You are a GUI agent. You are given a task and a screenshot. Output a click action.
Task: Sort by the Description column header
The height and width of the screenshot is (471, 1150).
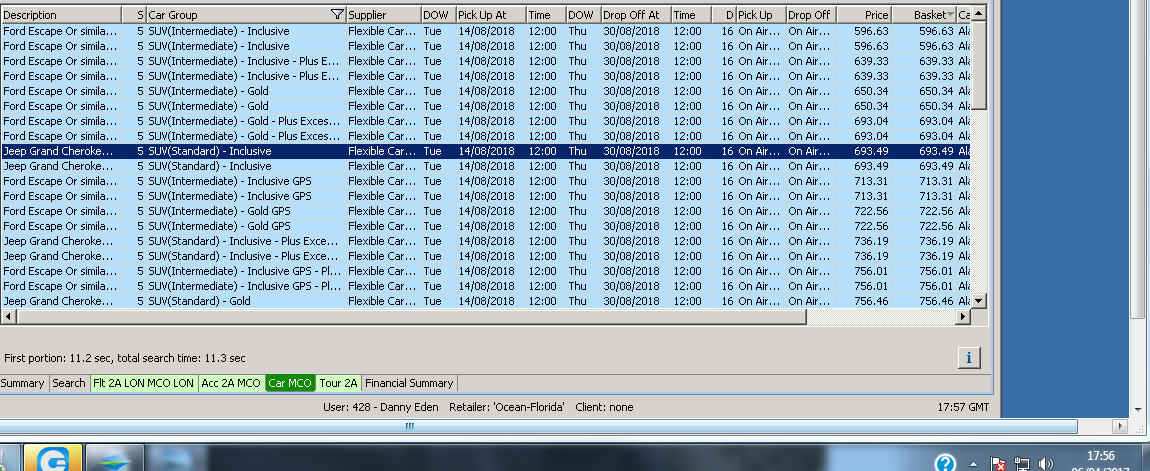coord(61,15)
